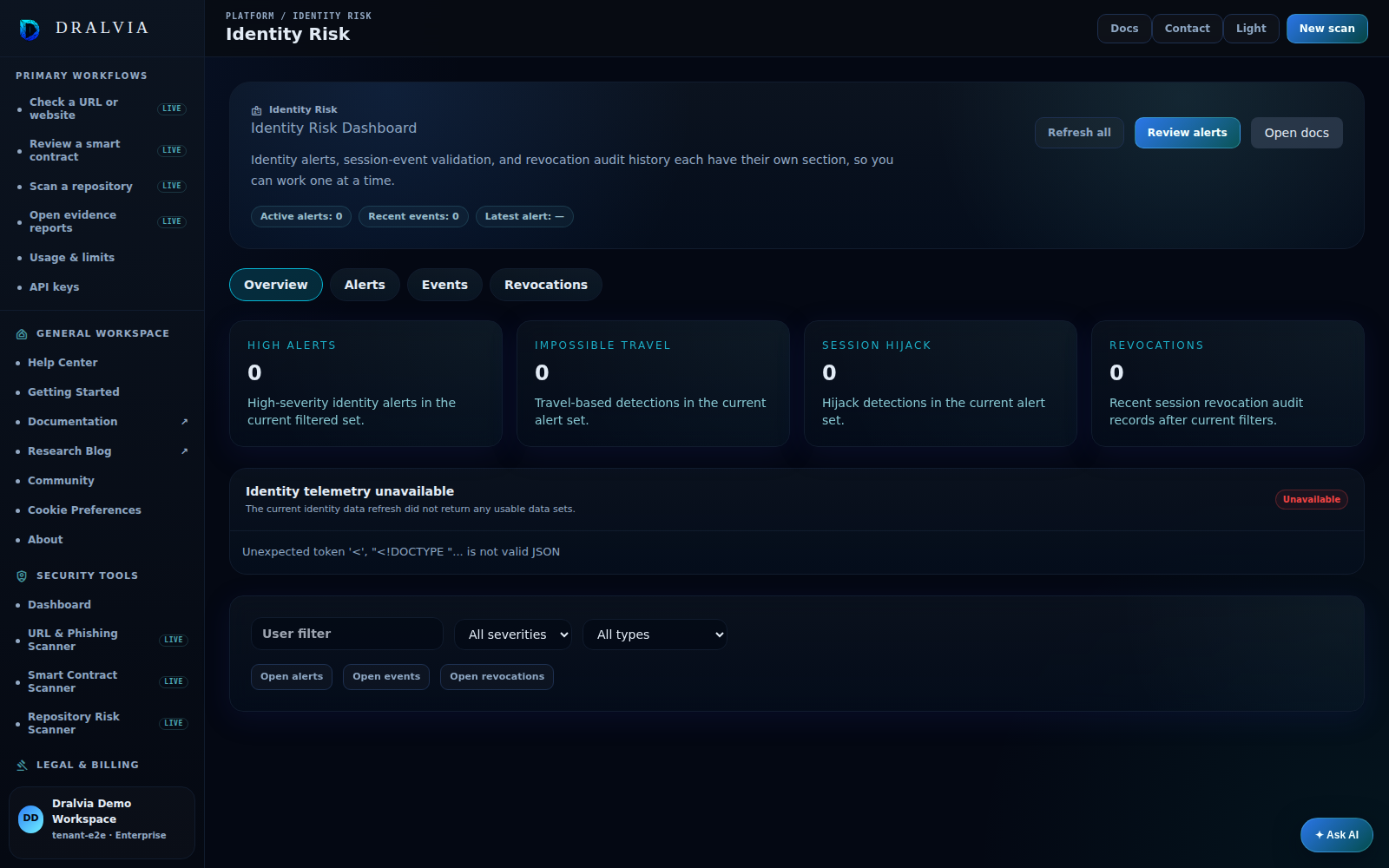Click the Dralvia logo icon
Viewport: 1389px width, 868px height.
click(x=30, y=30)
